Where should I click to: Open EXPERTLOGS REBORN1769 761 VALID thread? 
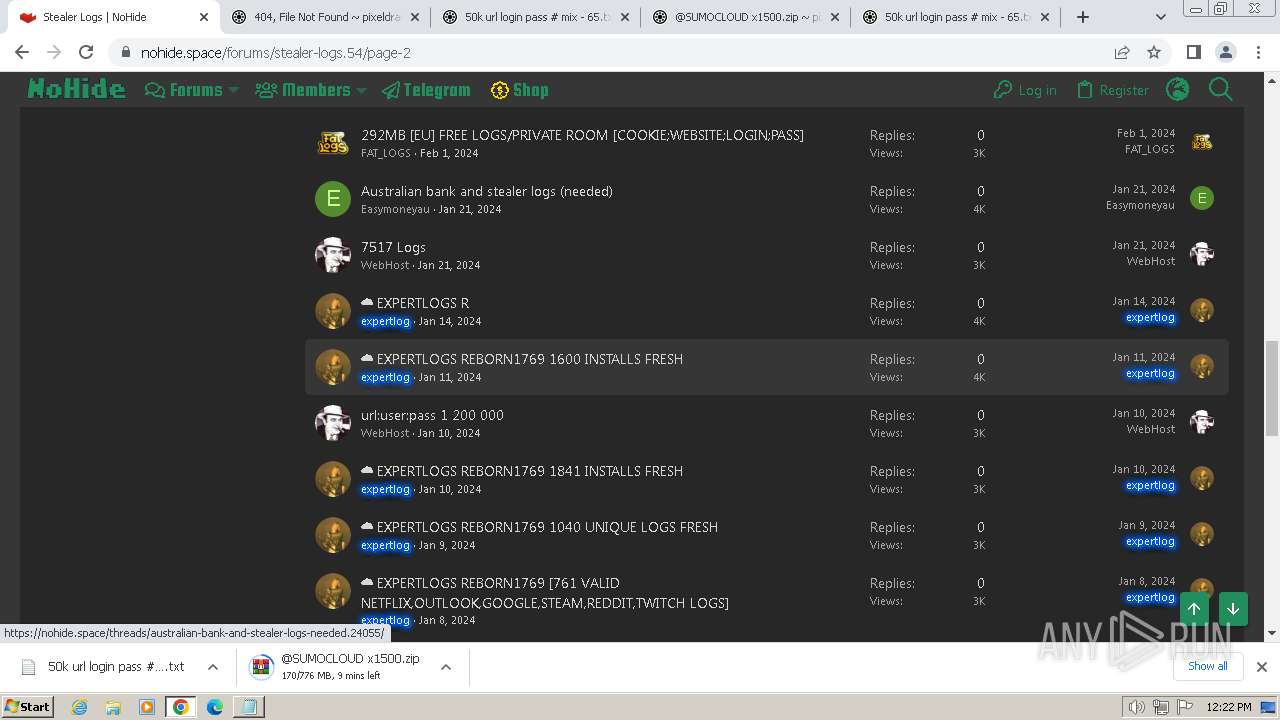545,593
